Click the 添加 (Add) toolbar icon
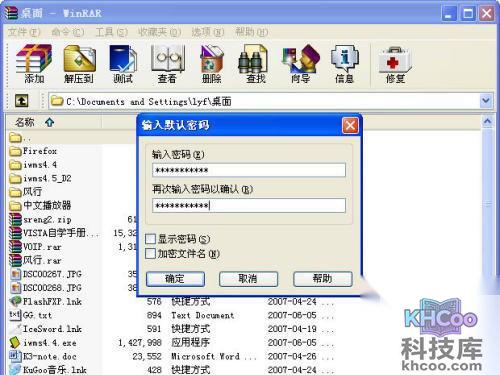The image size is (500, 375). tap(34, 63)
